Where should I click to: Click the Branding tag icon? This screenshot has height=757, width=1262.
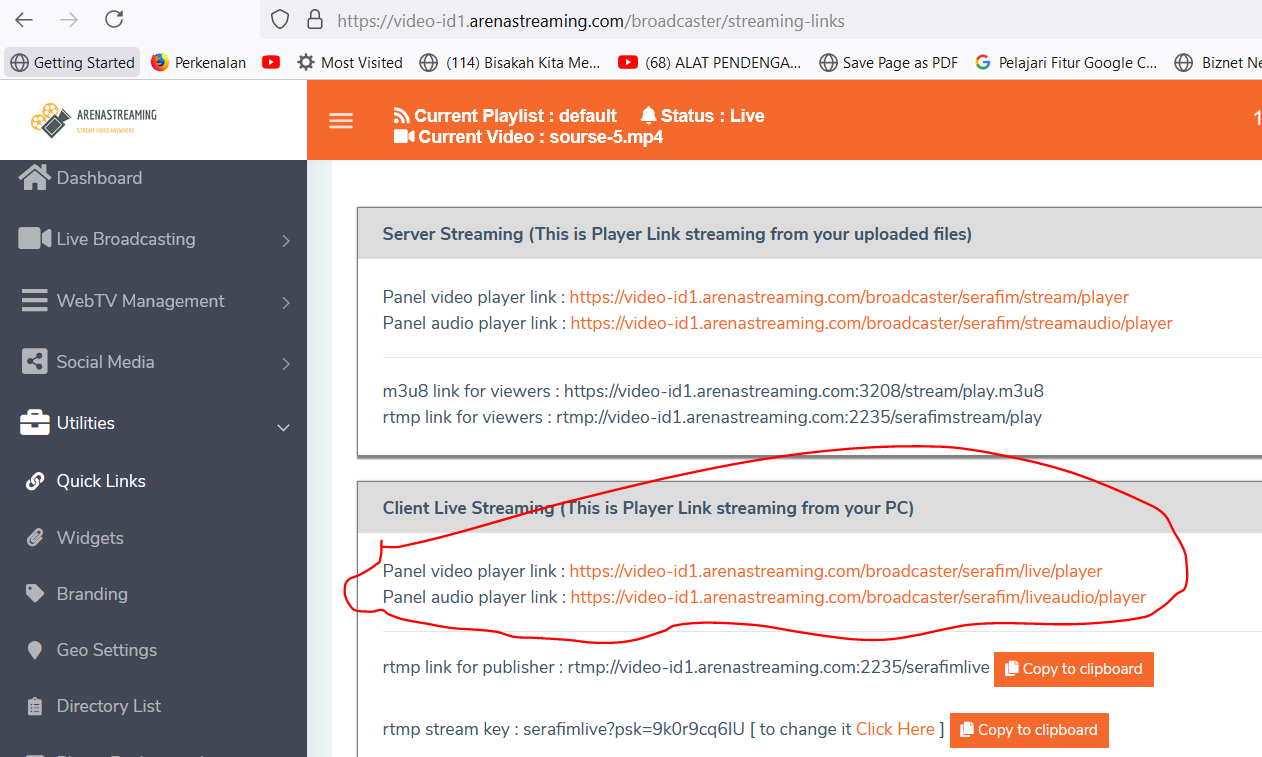(35, 594)
